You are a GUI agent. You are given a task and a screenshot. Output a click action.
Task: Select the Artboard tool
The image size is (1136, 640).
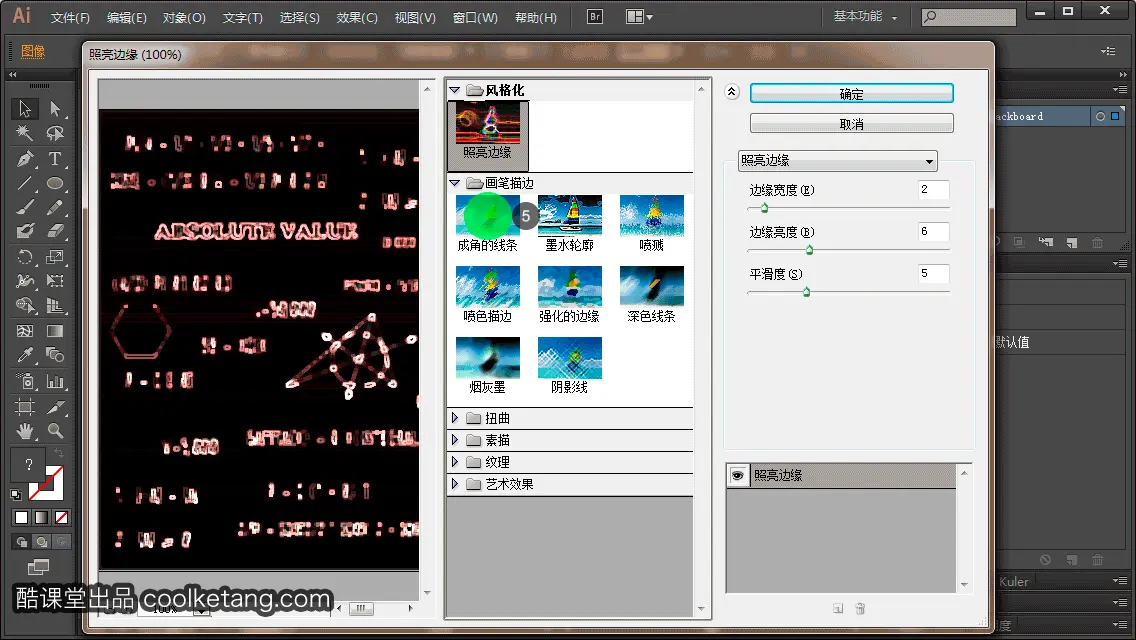click(25, 406)
